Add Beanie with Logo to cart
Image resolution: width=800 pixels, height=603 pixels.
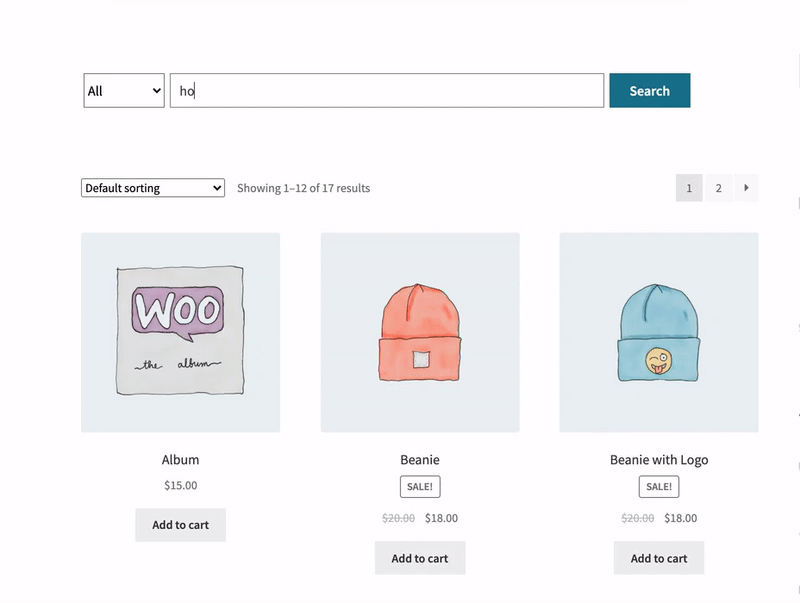[x=658, y=558]
